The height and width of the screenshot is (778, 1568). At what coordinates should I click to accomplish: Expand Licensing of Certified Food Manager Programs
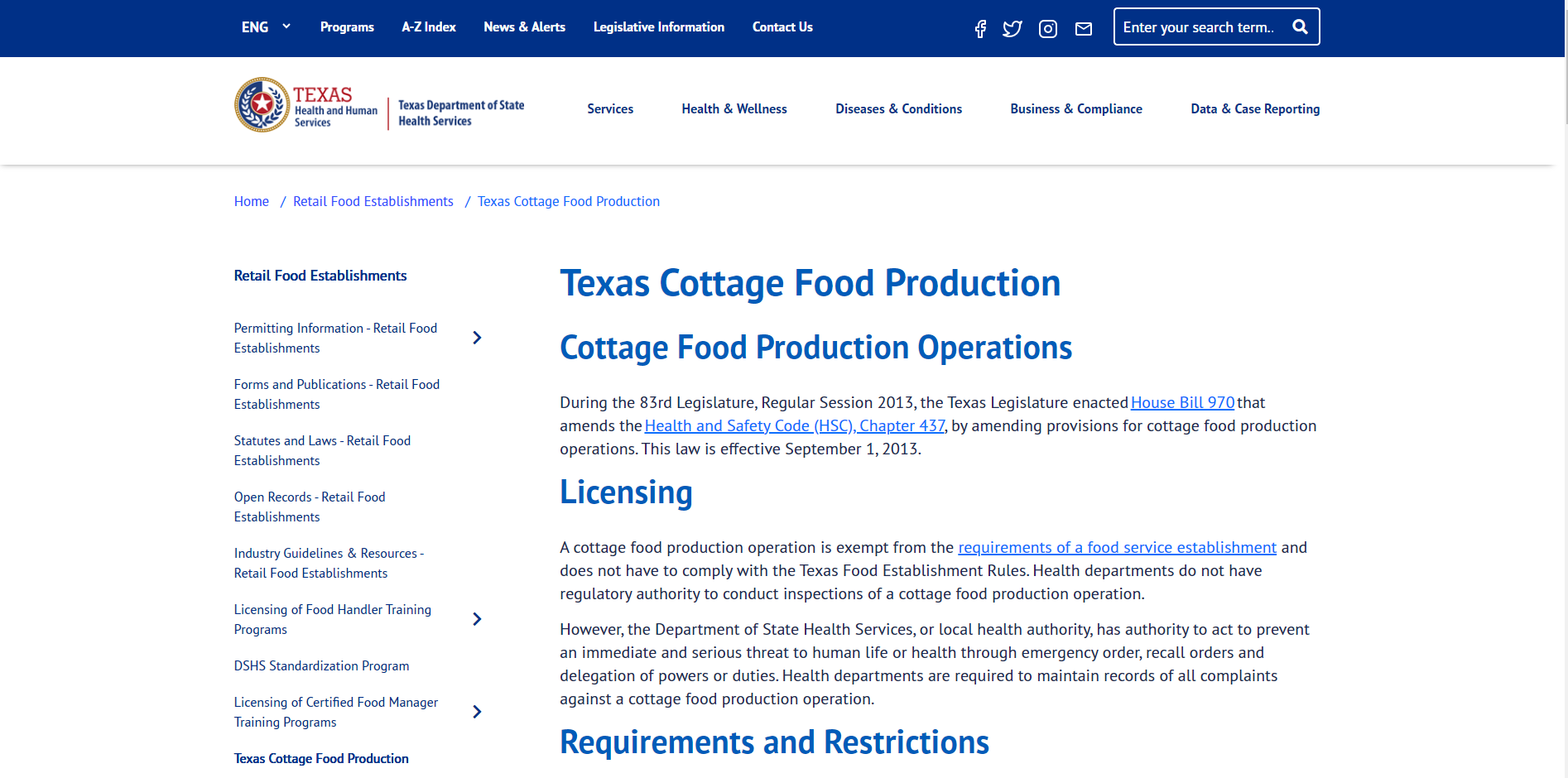(x=477, y=711)
